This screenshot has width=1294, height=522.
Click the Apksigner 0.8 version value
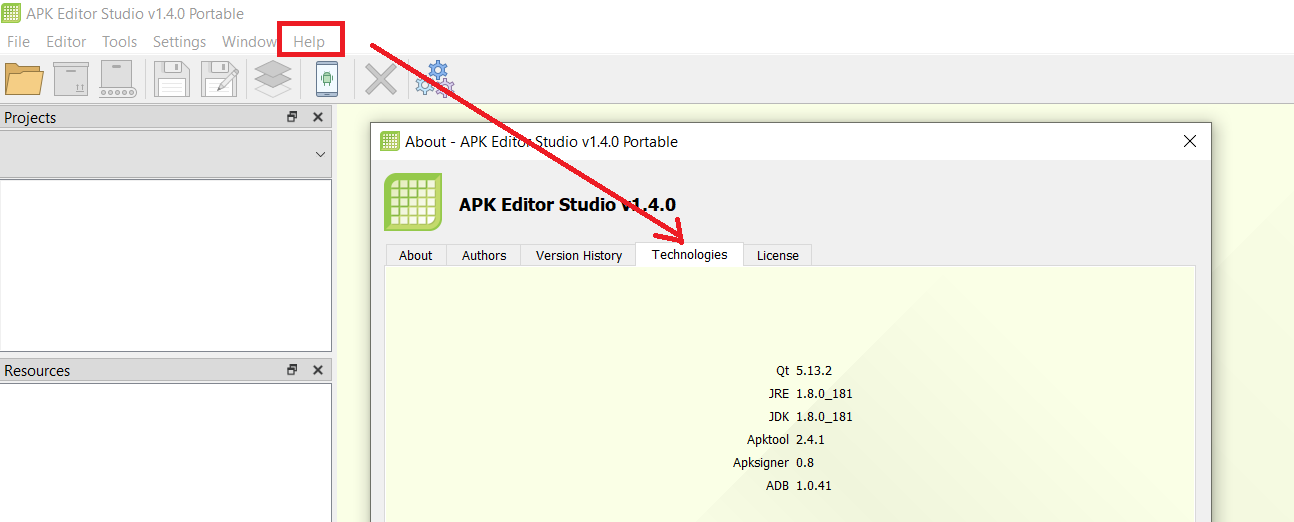(805, 462)
